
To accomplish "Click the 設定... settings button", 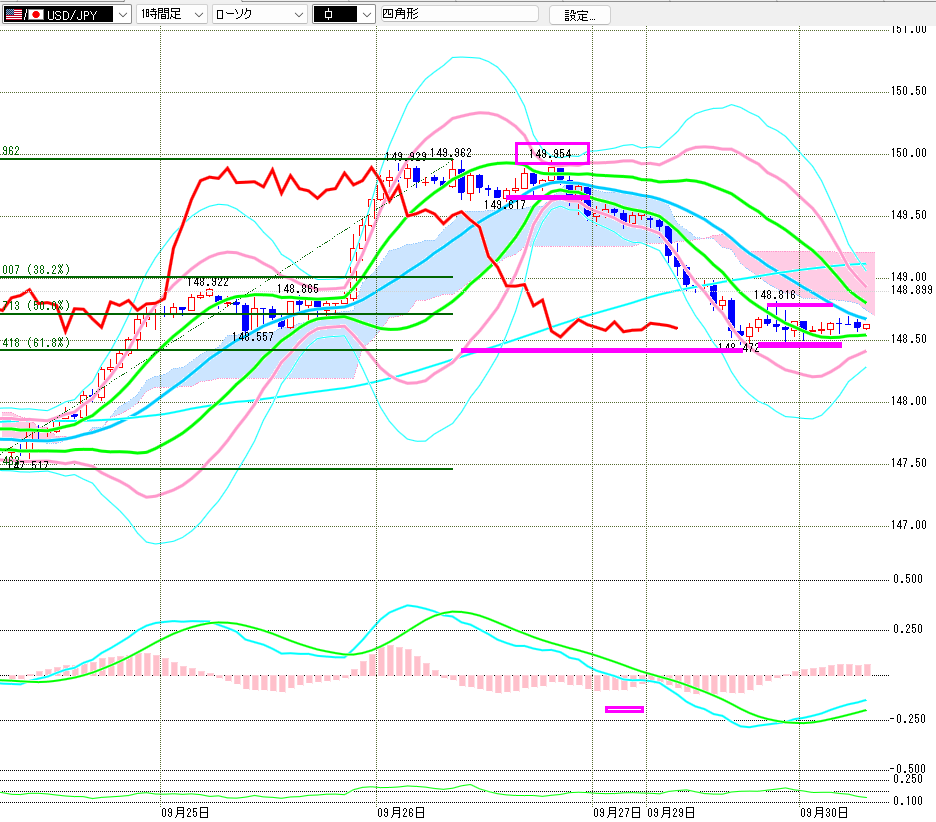I will tap(580, 15).
